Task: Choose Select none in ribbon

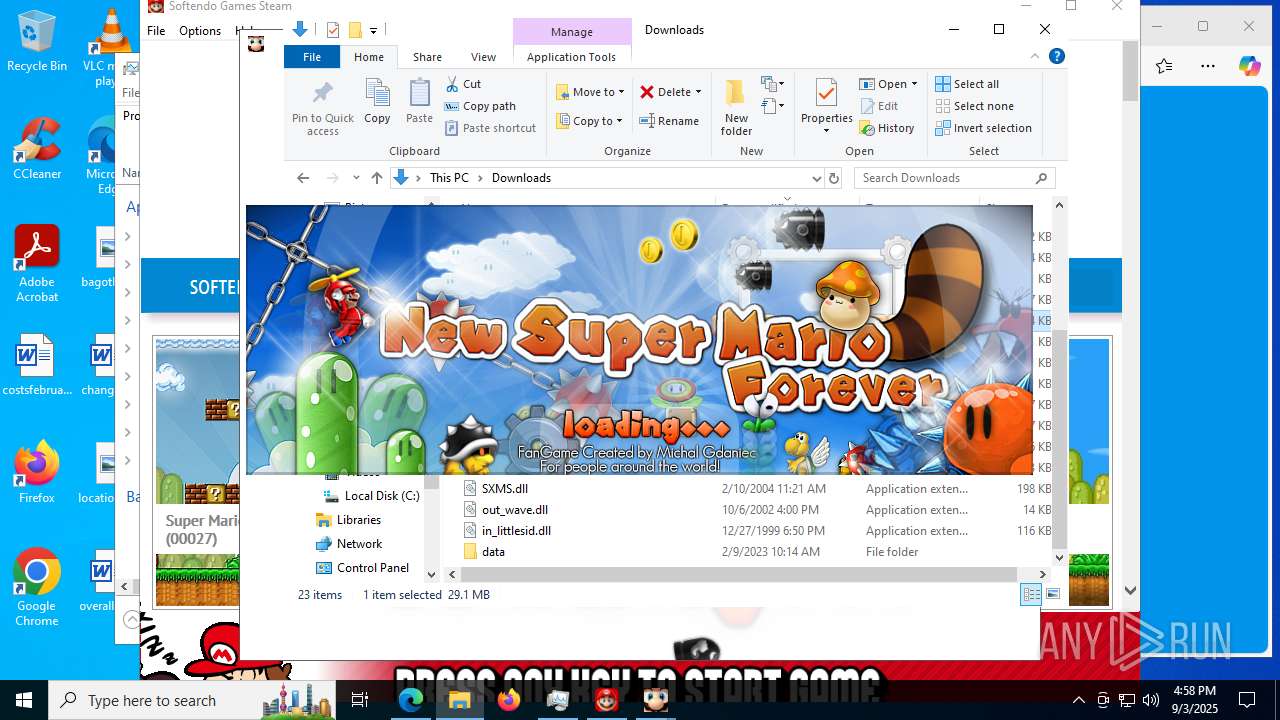Action: click(x=974, y=106)
